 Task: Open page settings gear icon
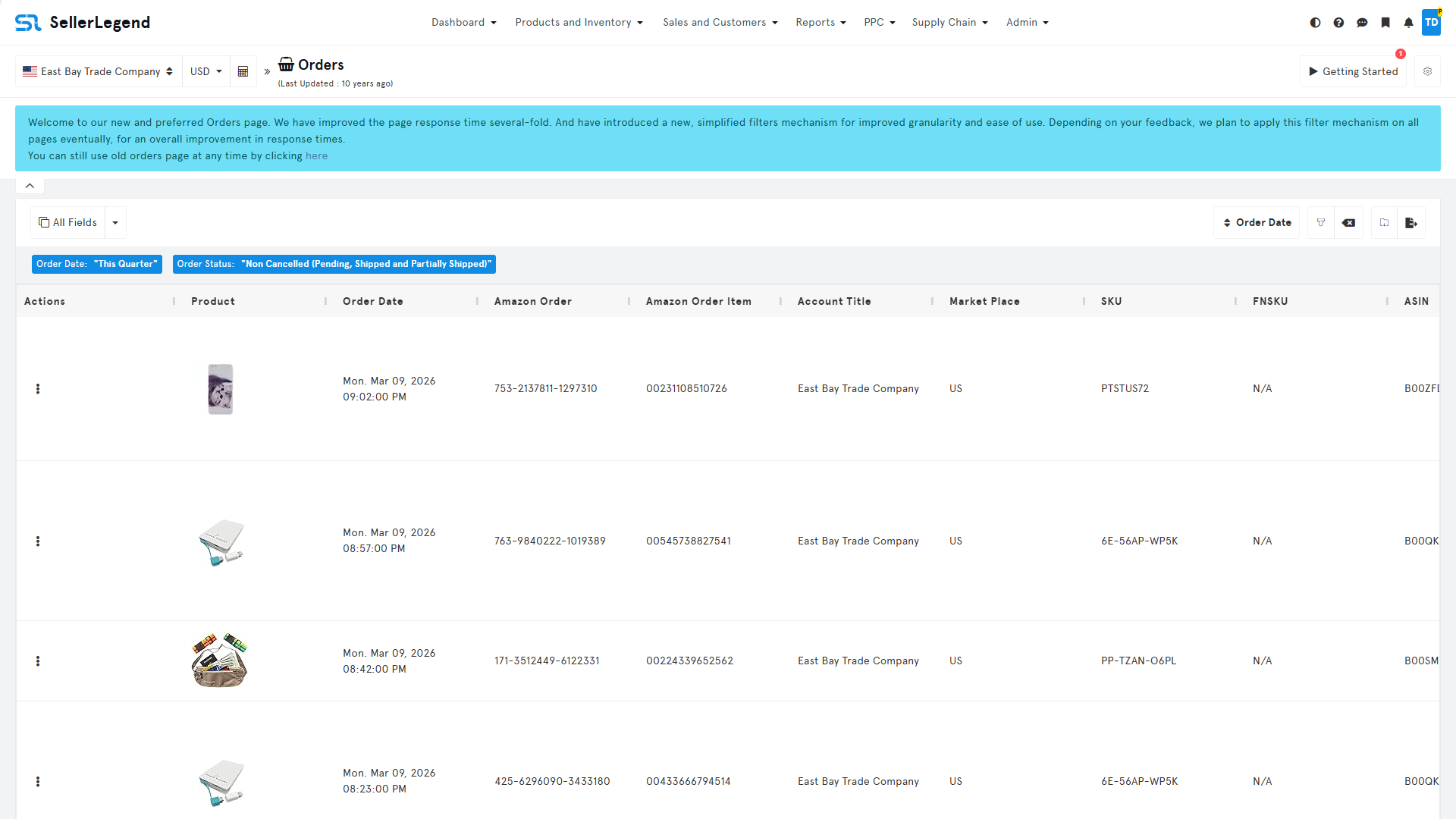[1427, 71]
